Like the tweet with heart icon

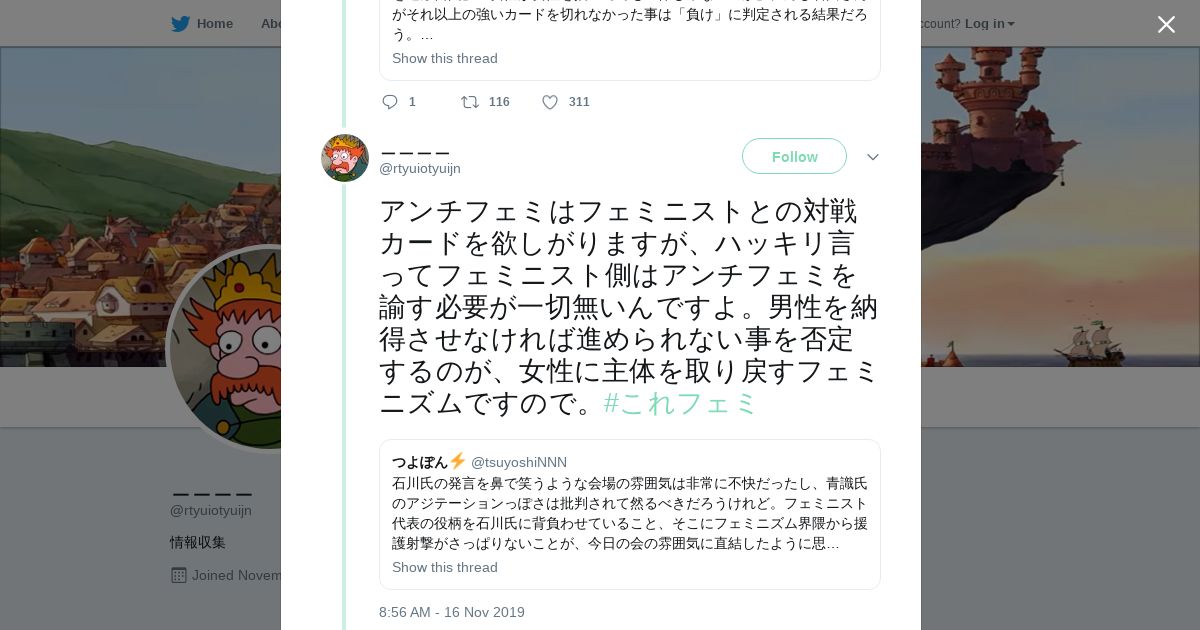[x=550, y=102]
